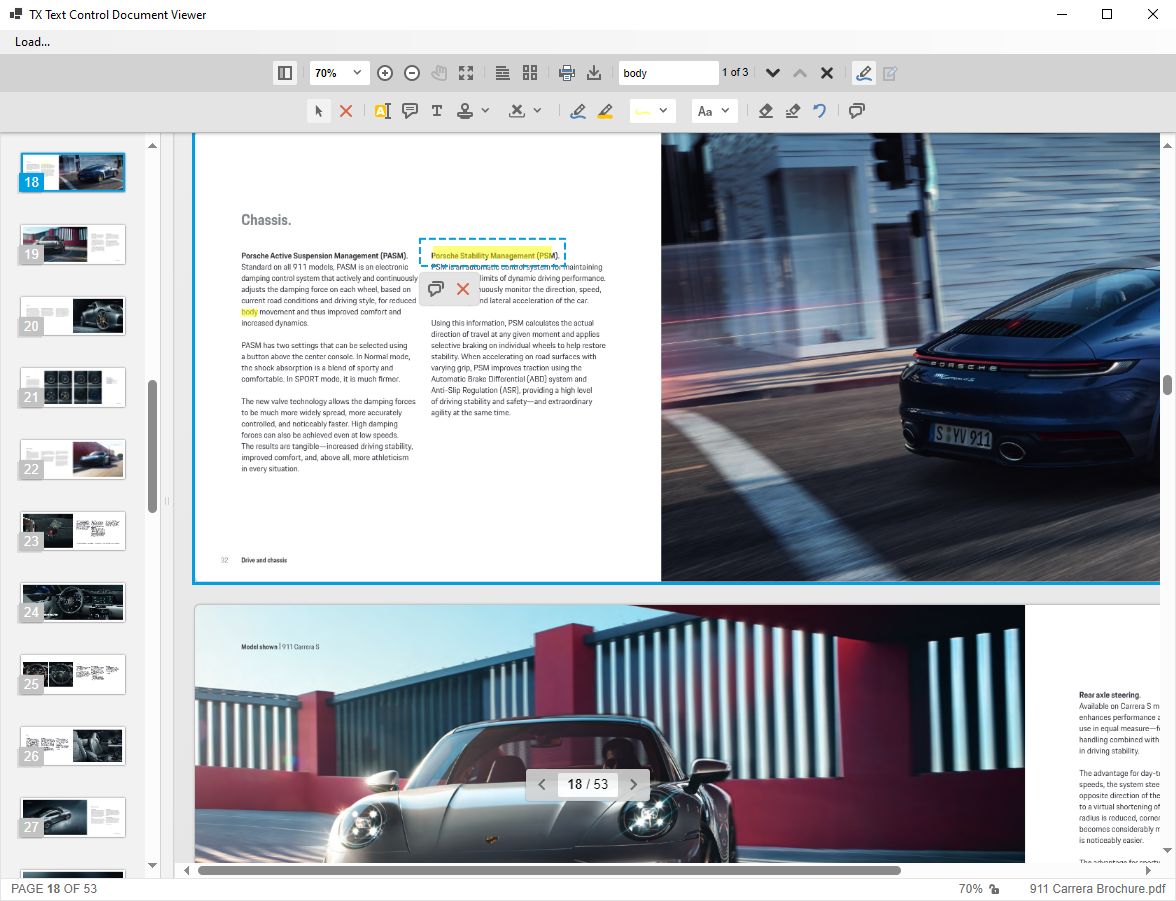Click the document vertical scrollbar down arrow
This screenshot has width=1176, height=901.
tap(1167, 850)
